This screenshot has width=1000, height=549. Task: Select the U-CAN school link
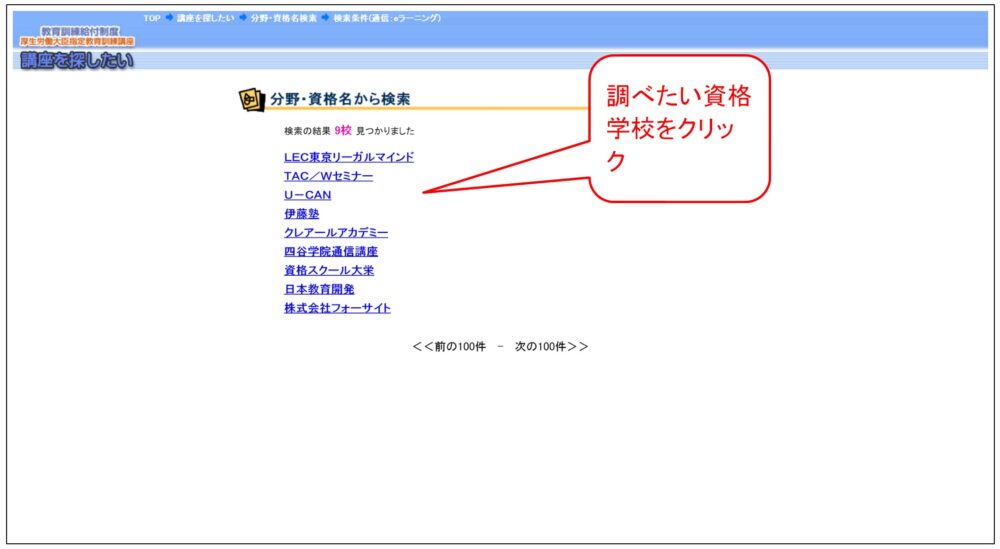(x=307, y=195)
